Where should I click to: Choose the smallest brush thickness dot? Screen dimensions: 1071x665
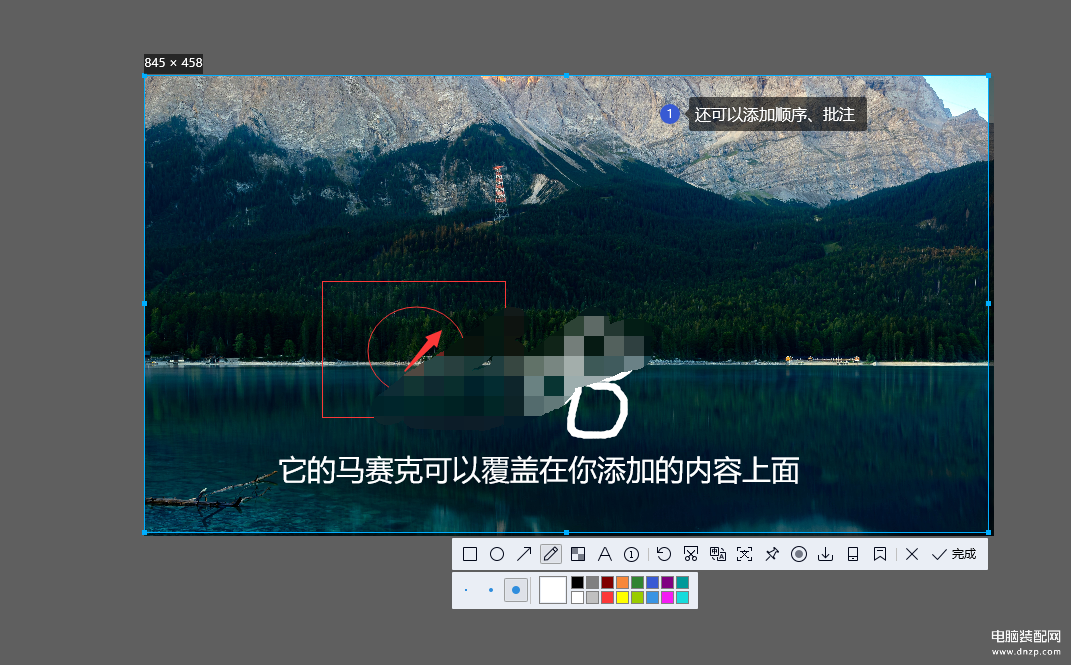pos(466,590)
